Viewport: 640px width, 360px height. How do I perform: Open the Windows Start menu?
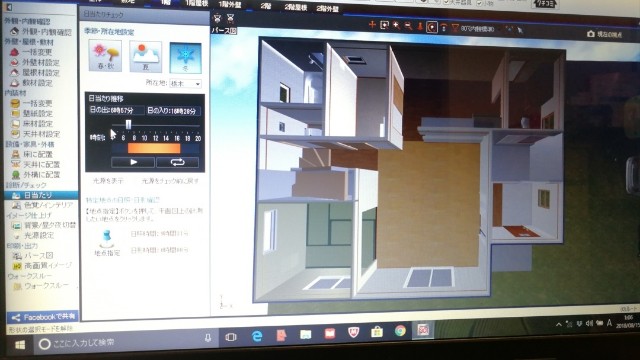pyautogui.click(x=20, y=345)
